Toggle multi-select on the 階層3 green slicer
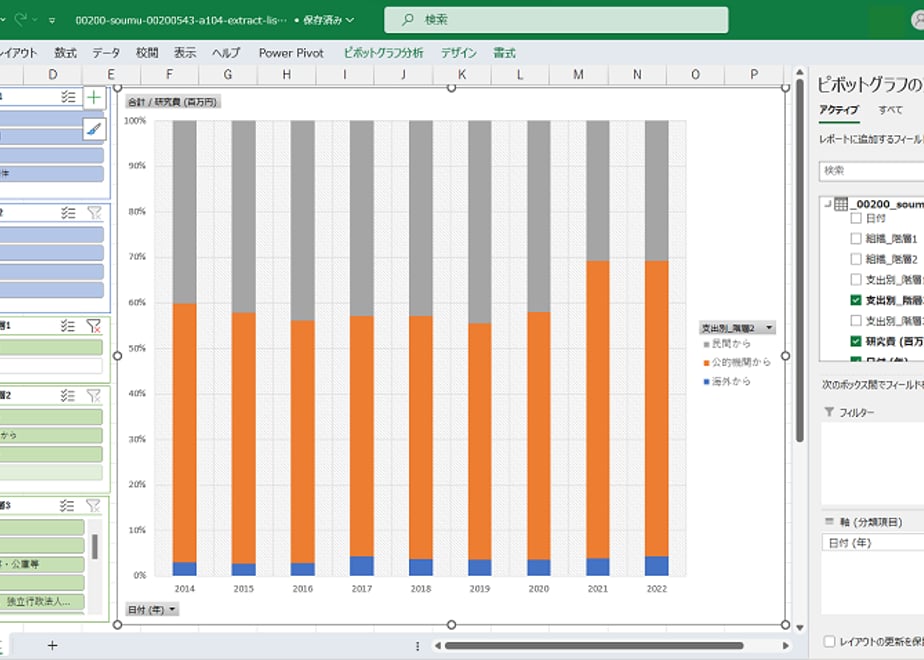The image size is (924, 660). coord(67,505)
